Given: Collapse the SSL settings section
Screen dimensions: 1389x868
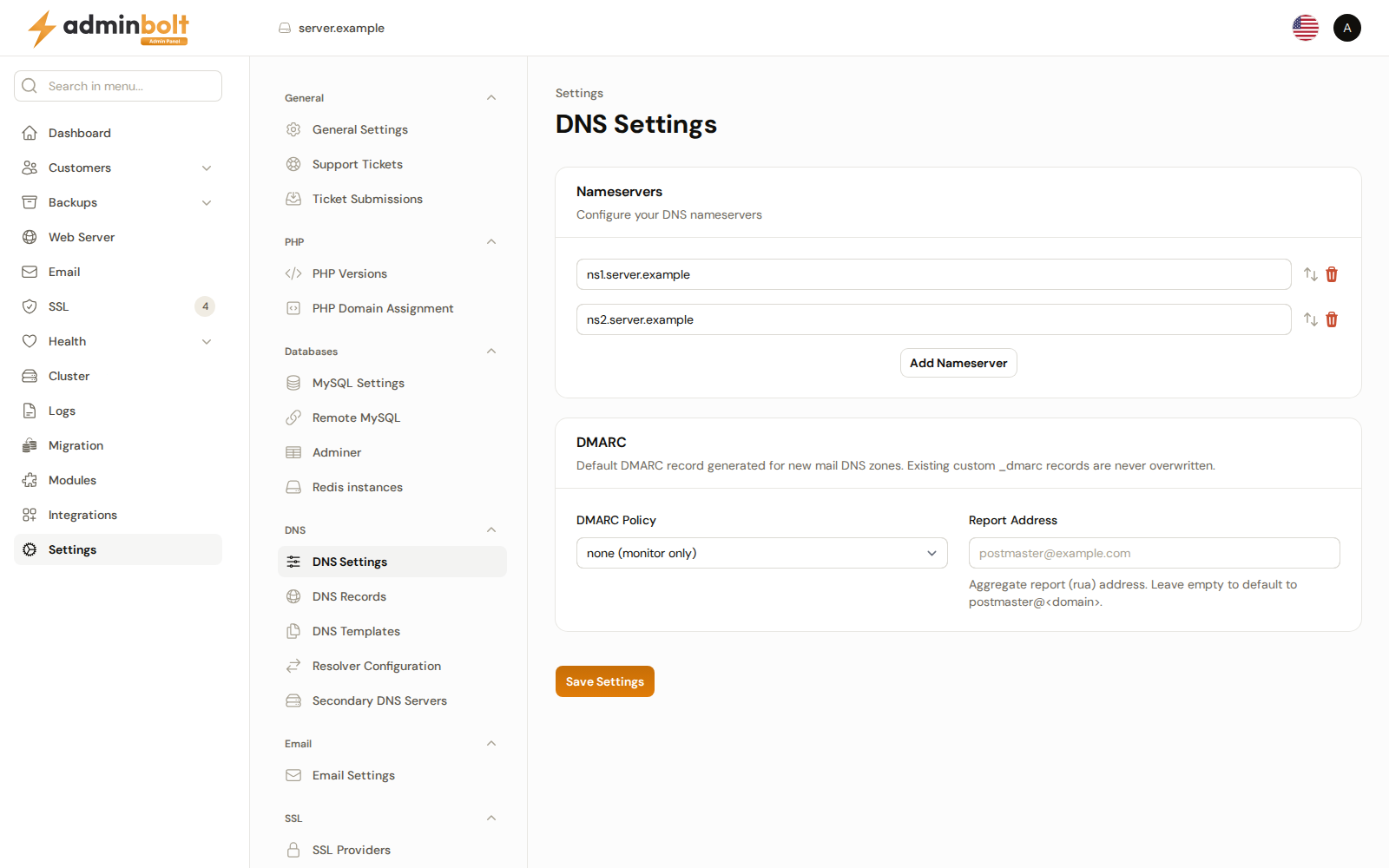Looking at the screenshot, I should (491, 818).
